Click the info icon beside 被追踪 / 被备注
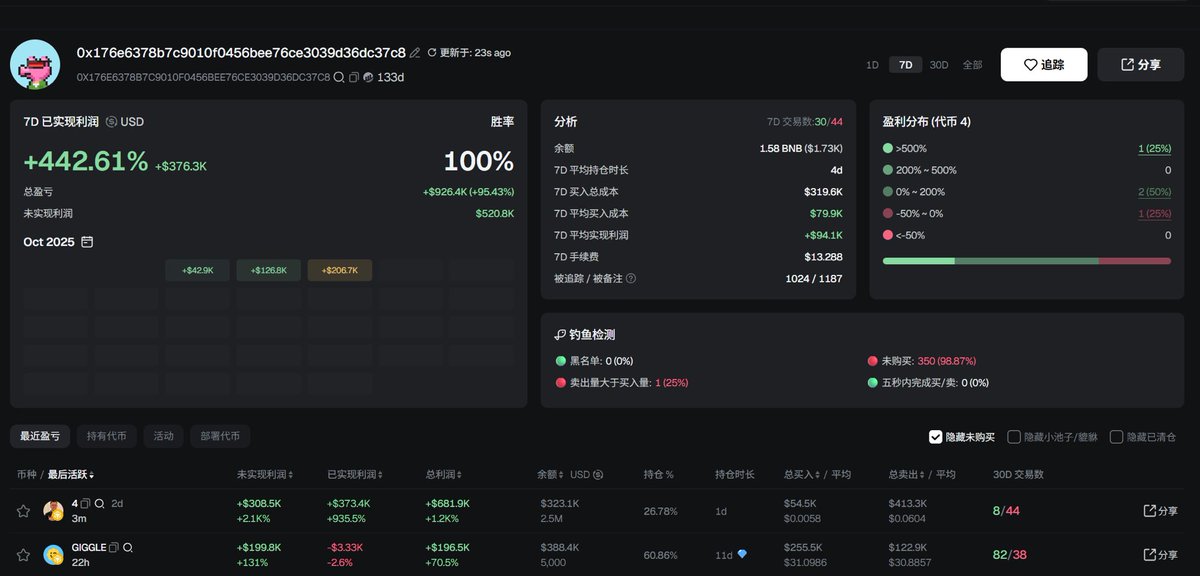The width and height of the screenshot is (1200, 576). click(631, 279)
